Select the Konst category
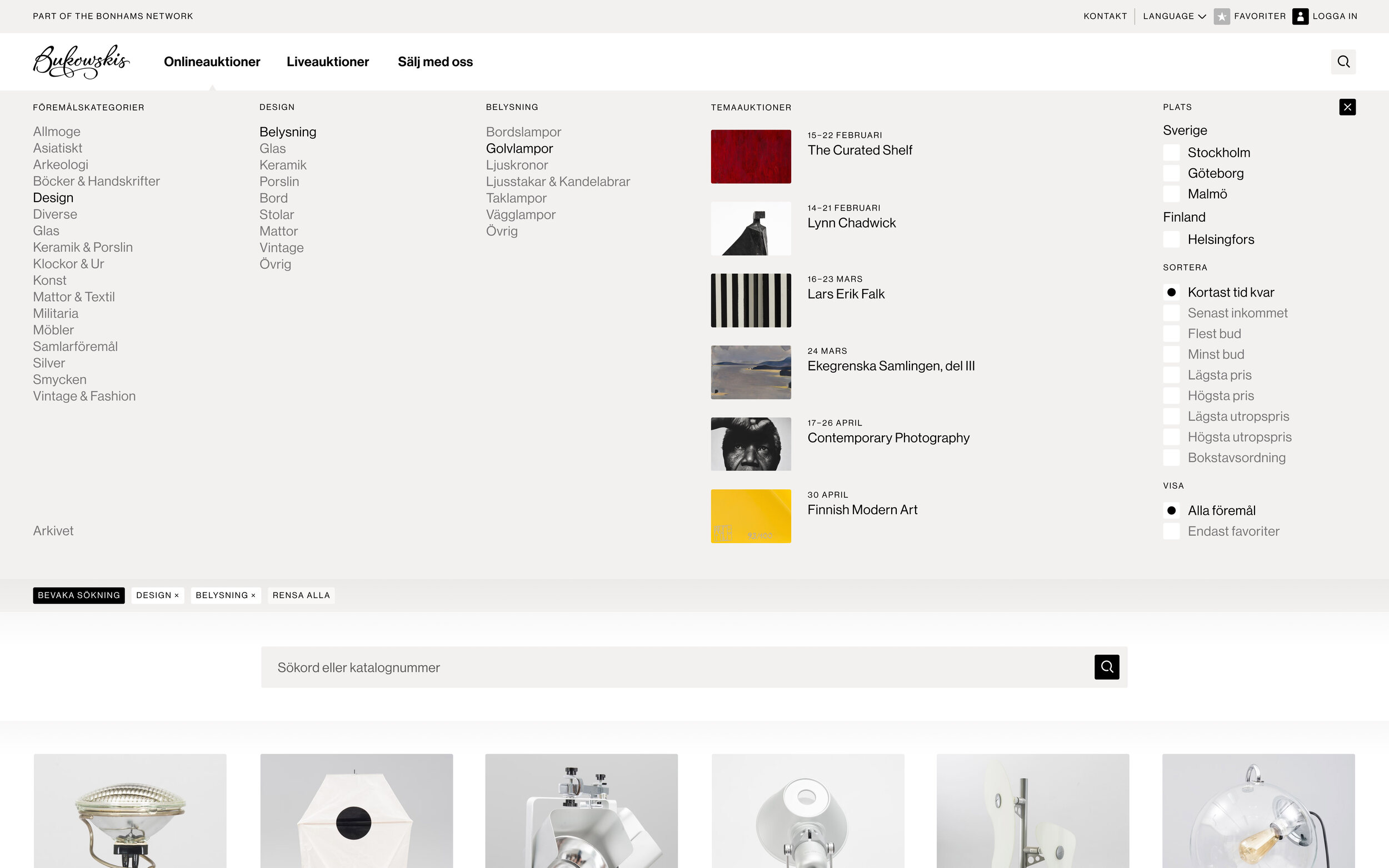This screenshot has height=868, width=1389. tap(49, 280)
